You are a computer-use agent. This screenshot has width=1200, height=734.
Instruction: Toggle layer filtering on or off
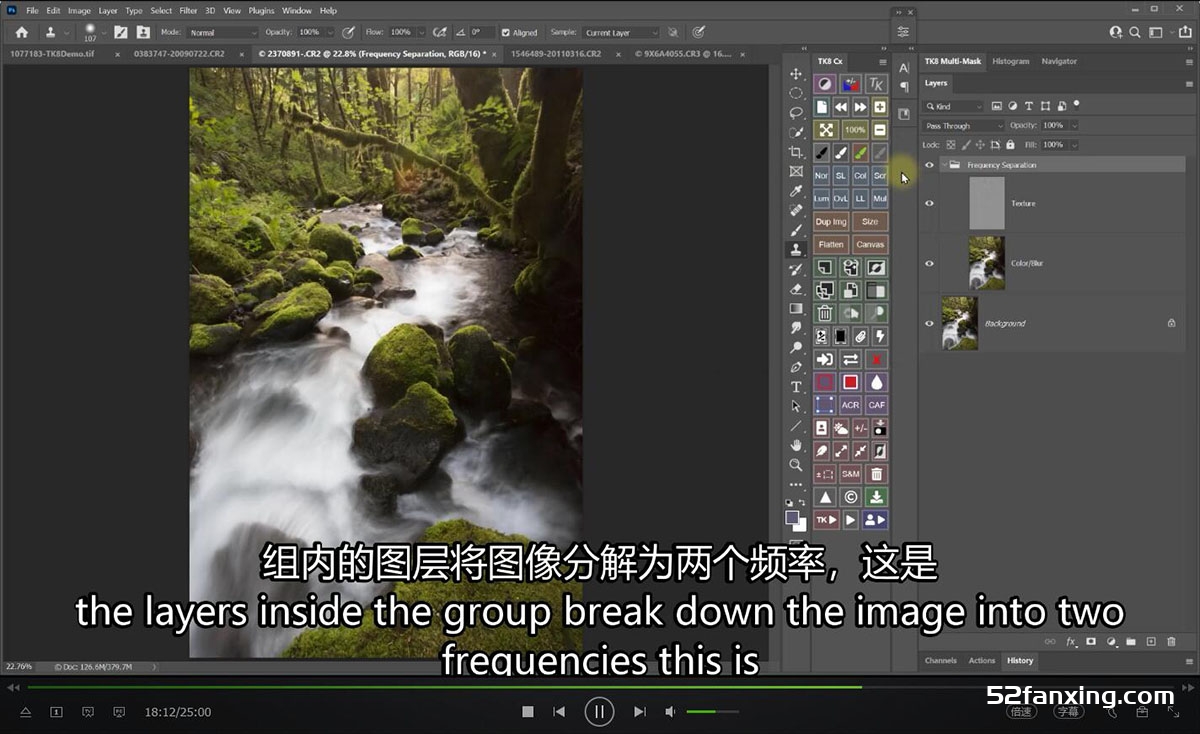(x=1076, y=104)
